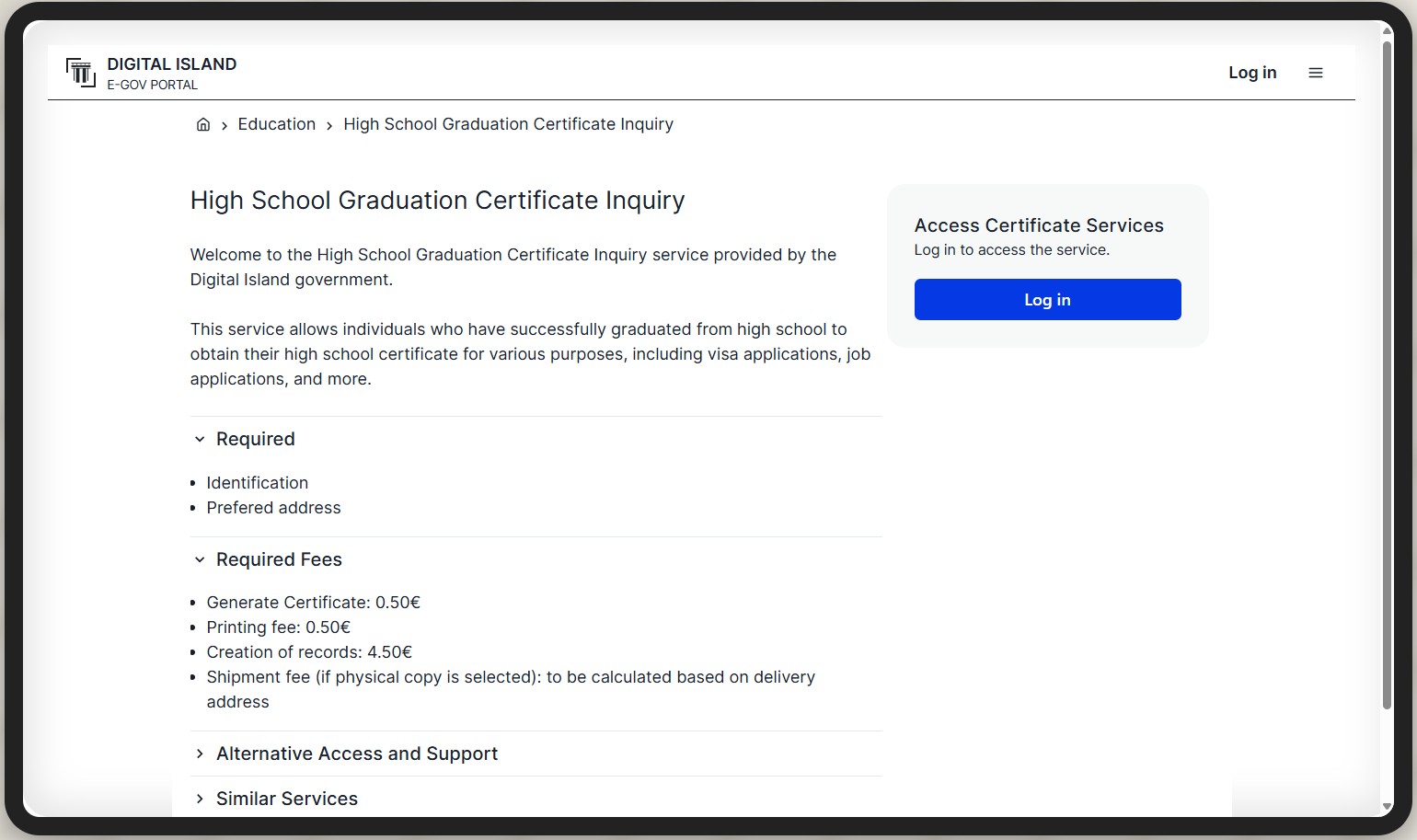Click the scrollbar down arrow

point(1387,807)
